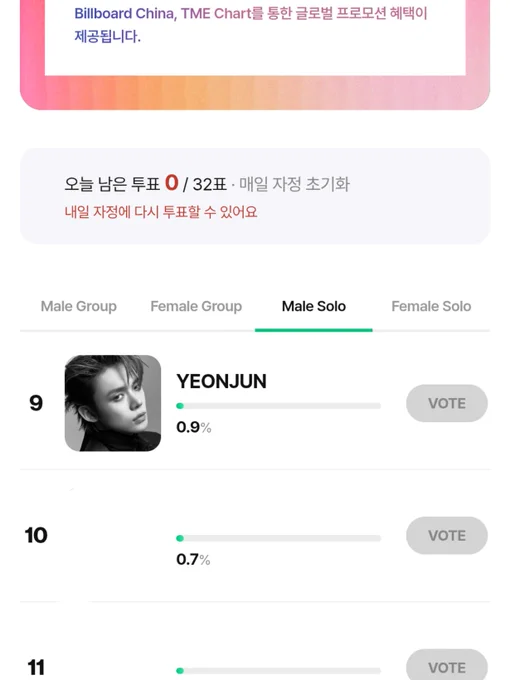This screenshot has height=680, width=510.
Task: Switch to the Male Group tab
Action: [78, 306]
